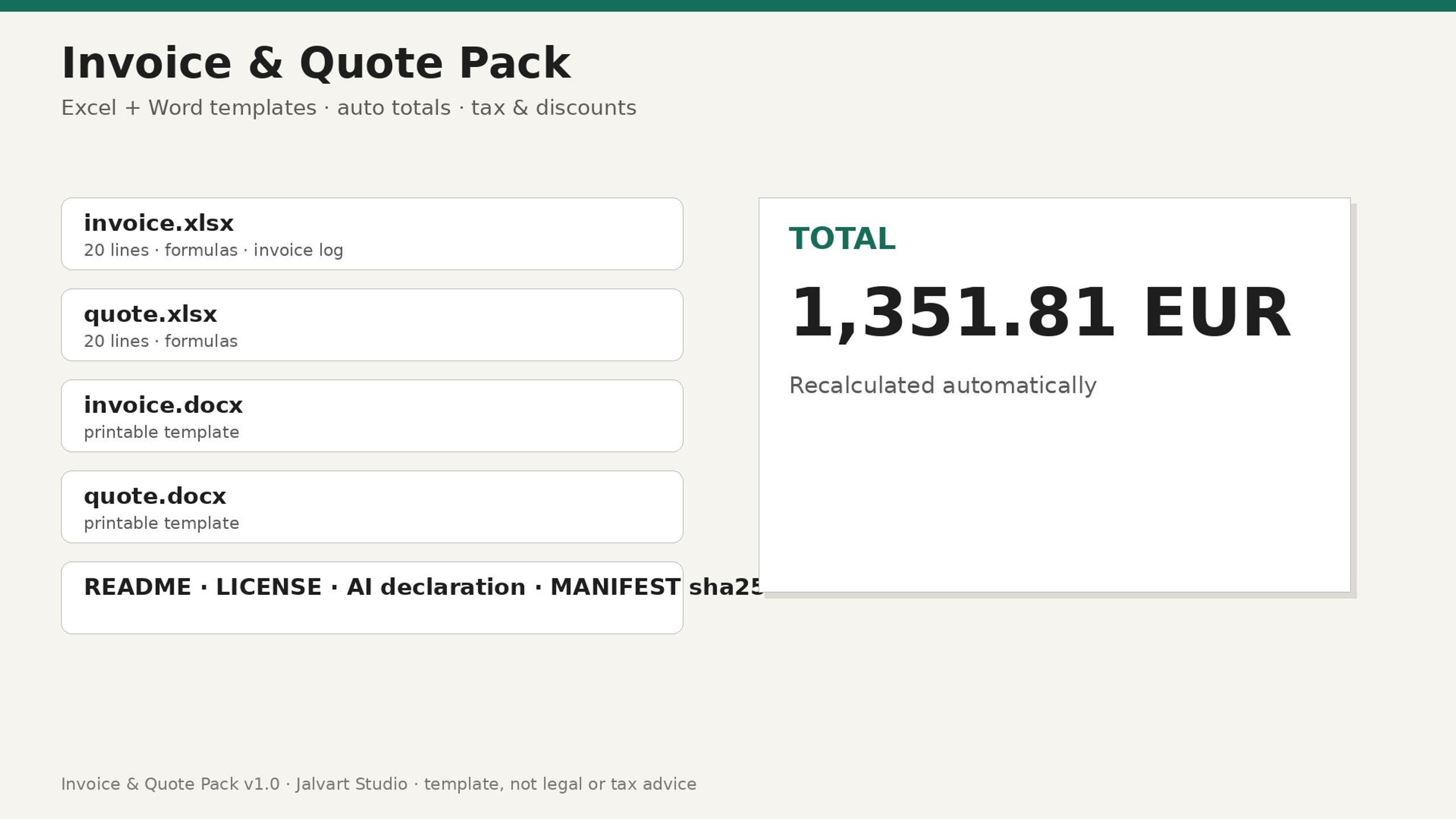
Task: Click the Recalculated automatically text
Action: pos(943,386)
